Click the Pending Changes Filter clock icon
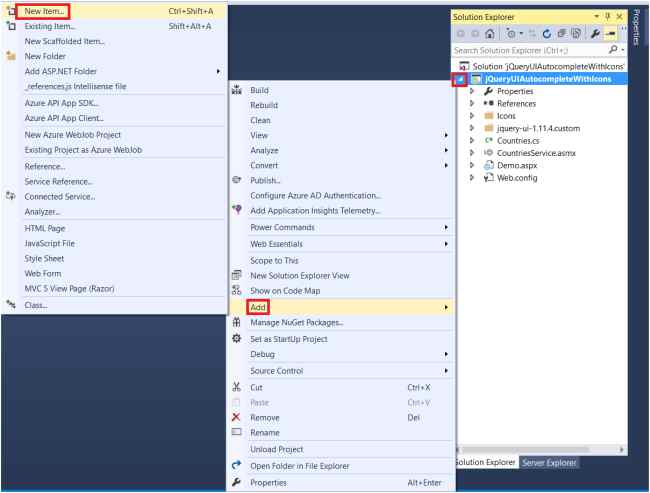This screenshot has width=650, height=493. 511,34
